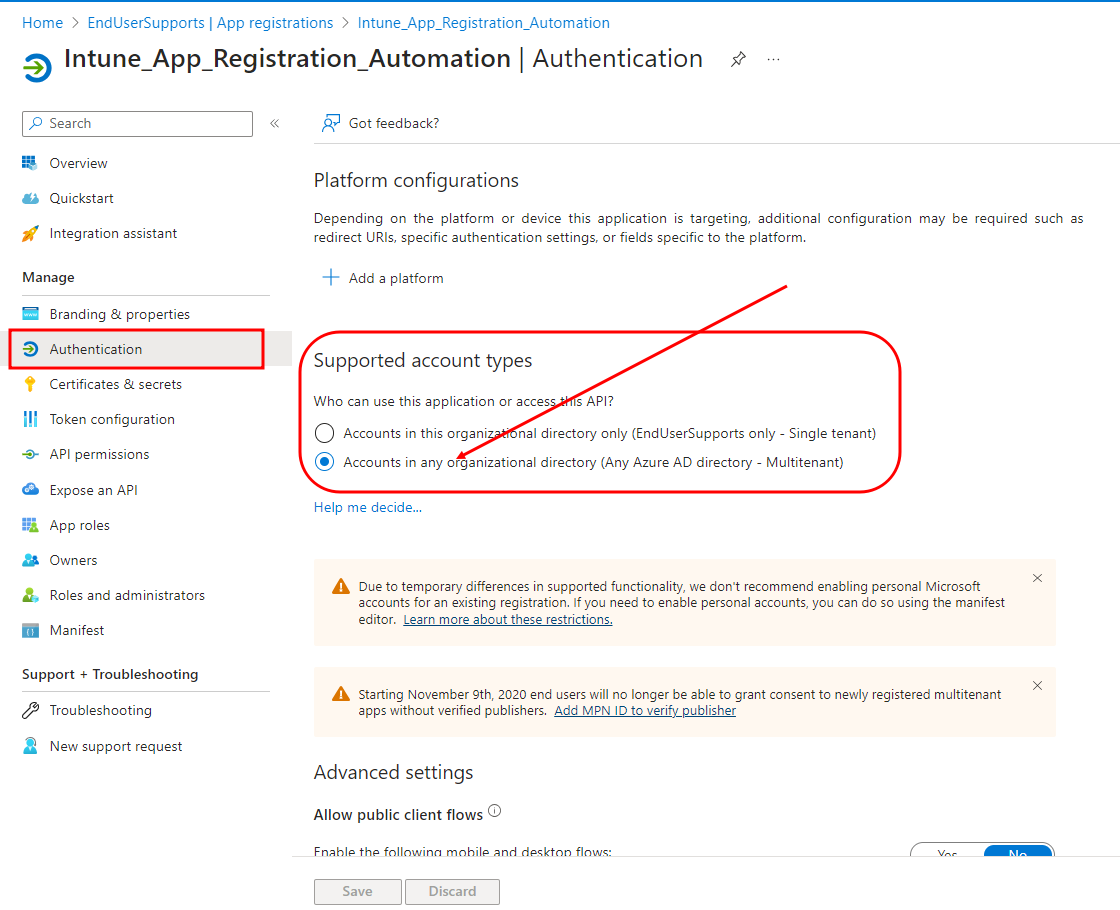
Task: Focus the sidebar Search field
Action: pos(137,124)
